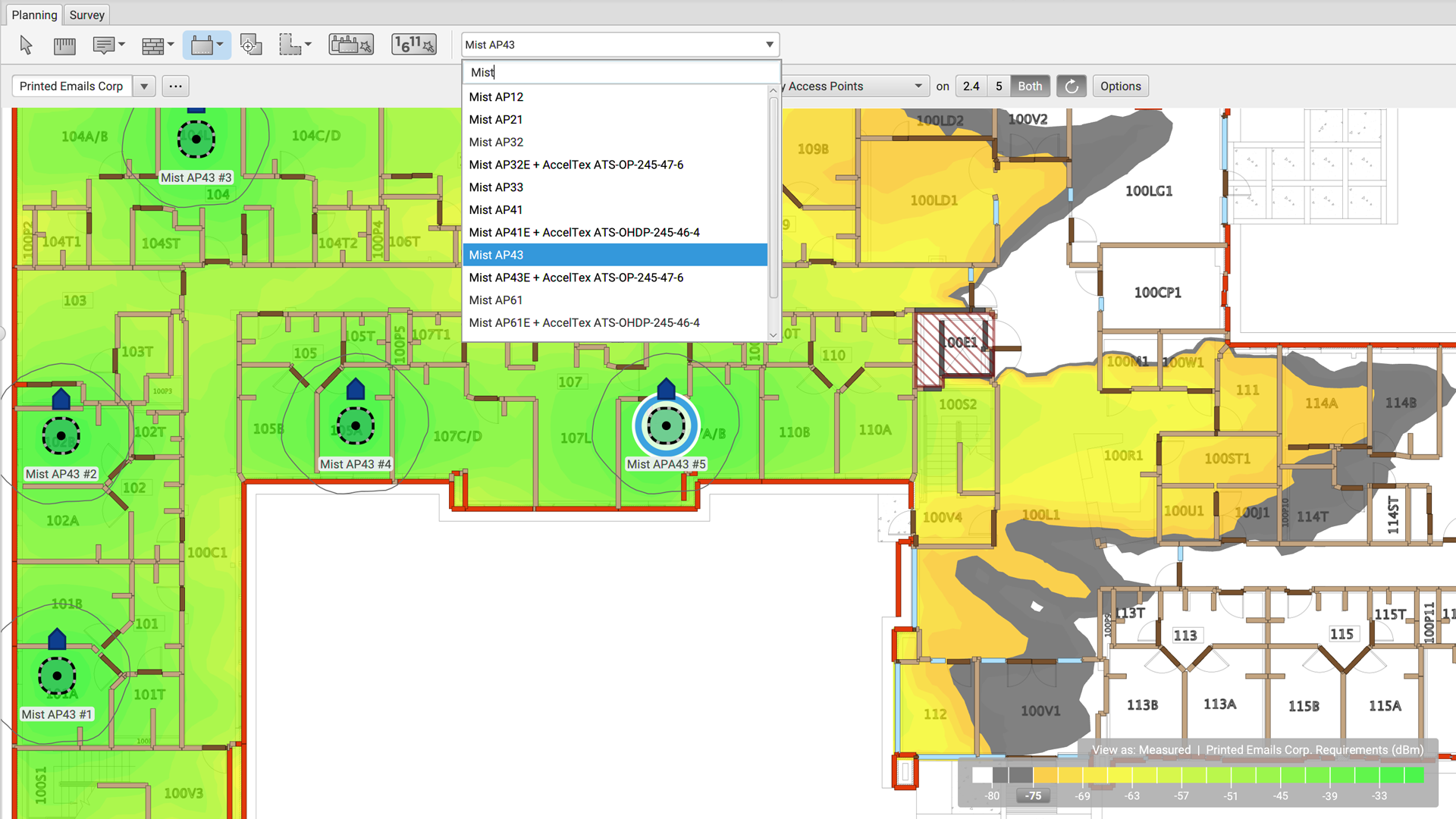Select the scale ruler tool
Viewport: 1456px width, 819px height.
tap(64, 45)
